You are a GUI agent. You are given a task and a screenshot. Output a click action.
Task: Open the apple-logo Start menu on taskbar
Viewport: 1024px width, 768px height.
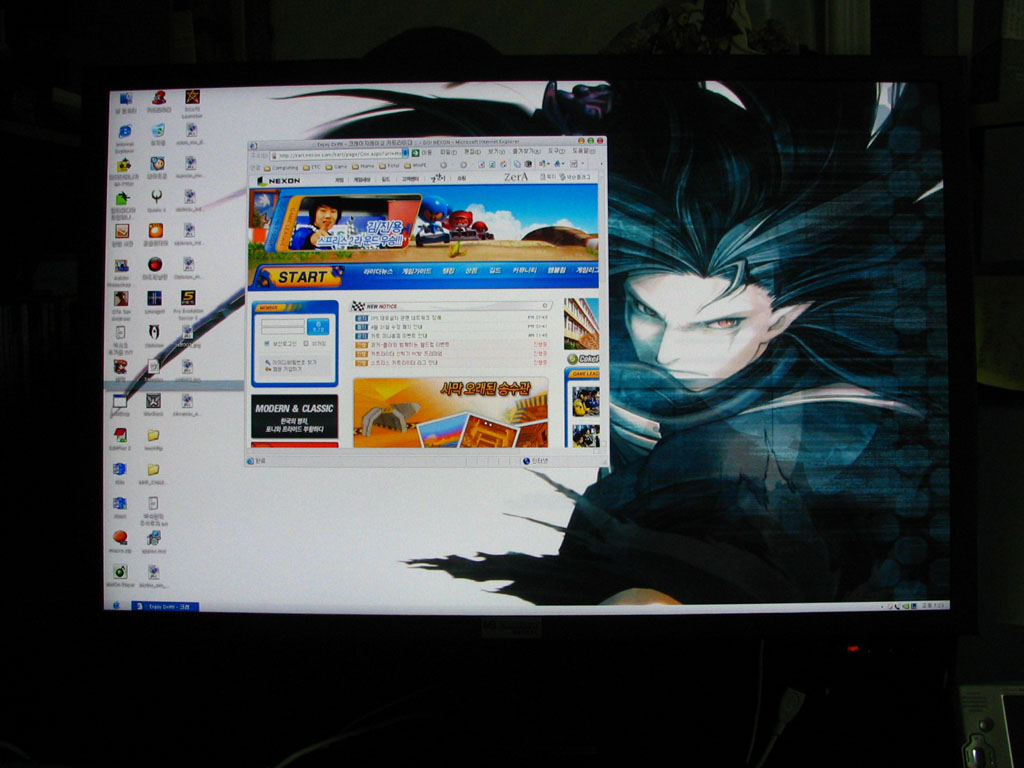point(117,605)
